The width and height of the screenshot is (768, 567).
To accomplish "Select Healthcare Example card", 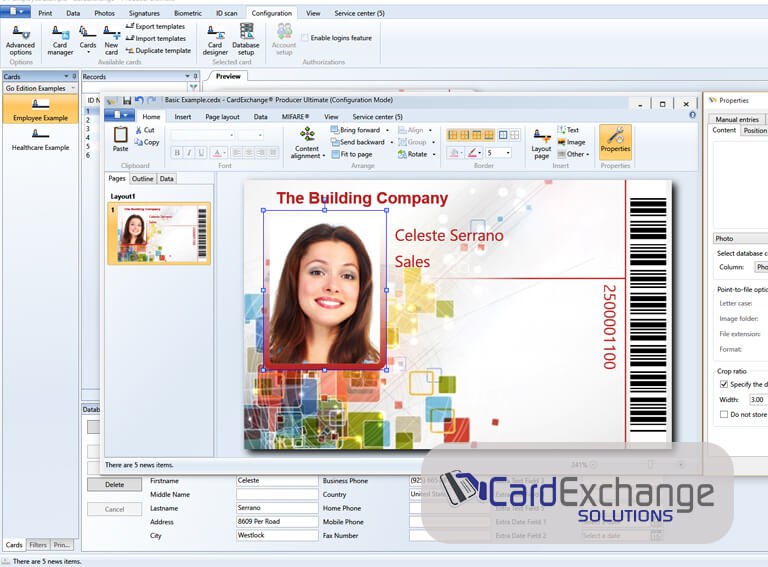I will [41, 140].
